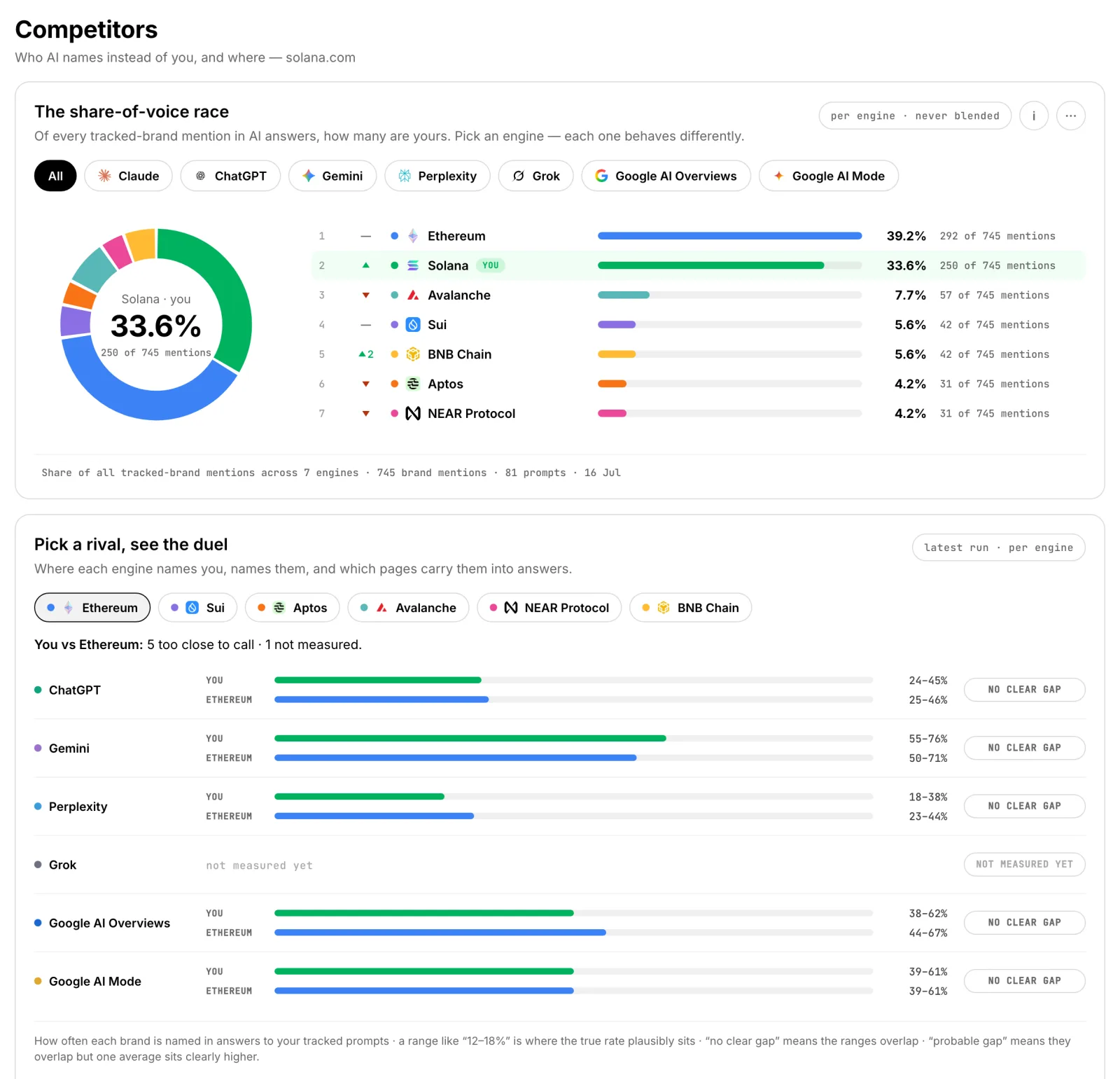Click the No Clear Gap badge for Perplexity
The height and width of the screenshot is (1079, 1120).
(1025, 806)
